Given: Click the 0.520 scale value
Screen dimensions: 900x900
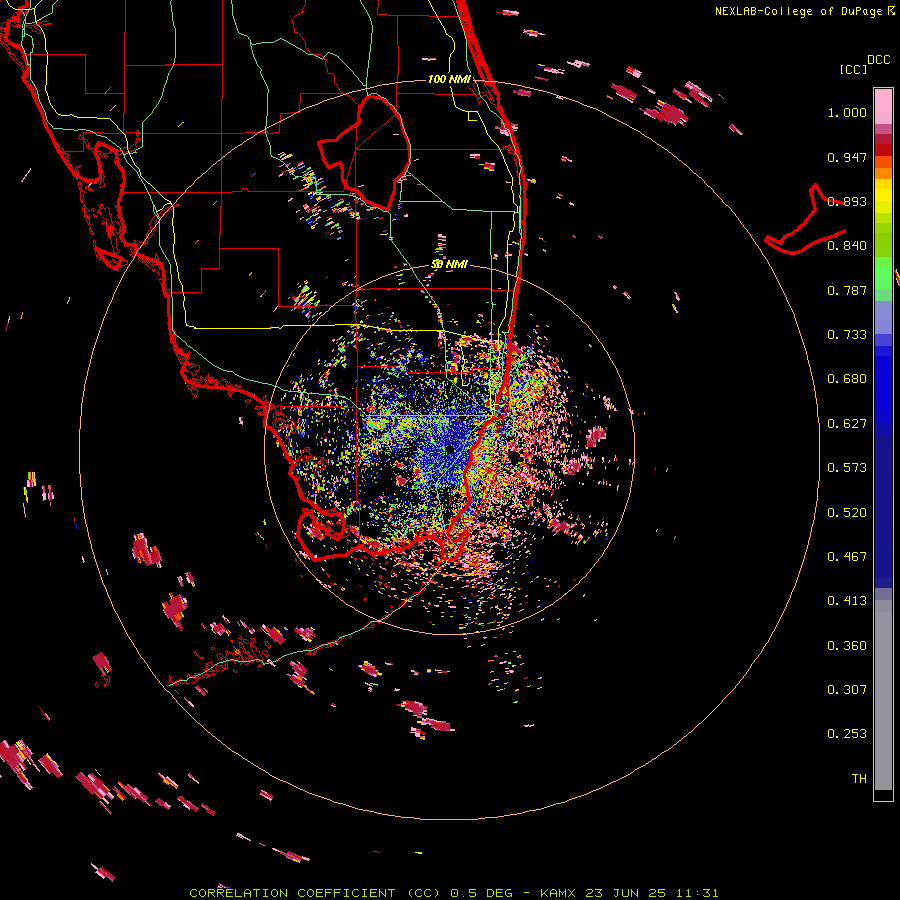Looking at the screenshot, I should point(847,513).
